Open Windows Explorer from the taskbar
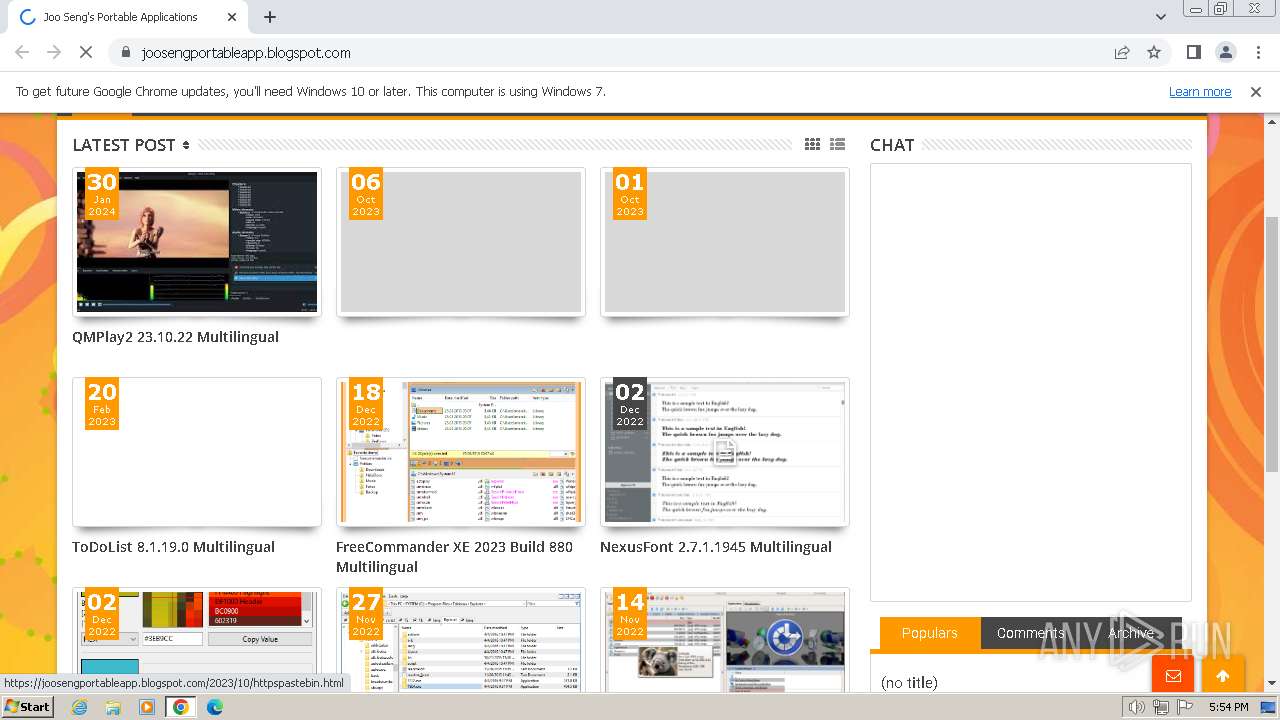 pyautogui.click(x=113, y=707)
